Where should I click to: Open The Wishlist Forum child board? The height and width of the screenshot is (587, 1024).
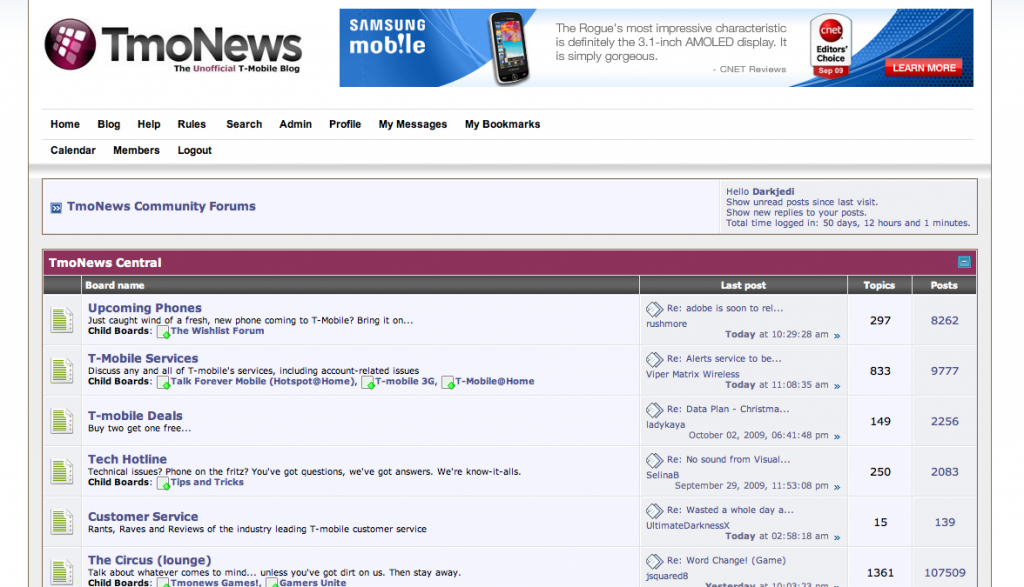coord(217,331)
